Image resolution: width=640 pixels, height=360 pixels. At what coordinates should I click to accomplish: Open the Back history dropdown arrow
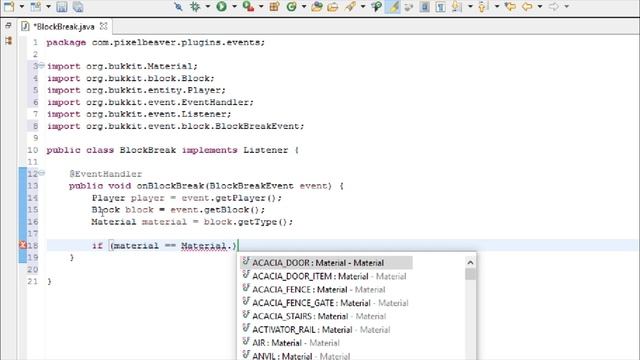coord(540,7)
